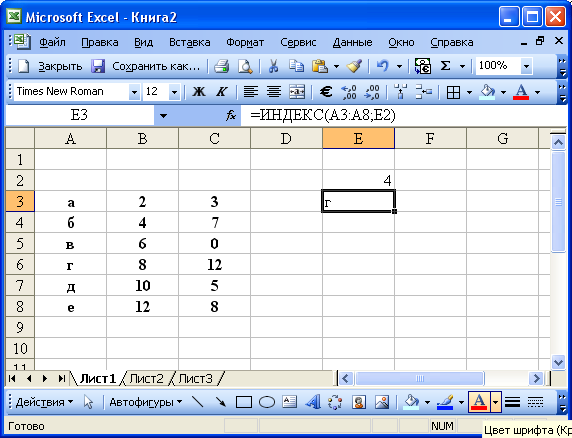Click the Закрыть toolbar button
572x438 pixels.
60,66
